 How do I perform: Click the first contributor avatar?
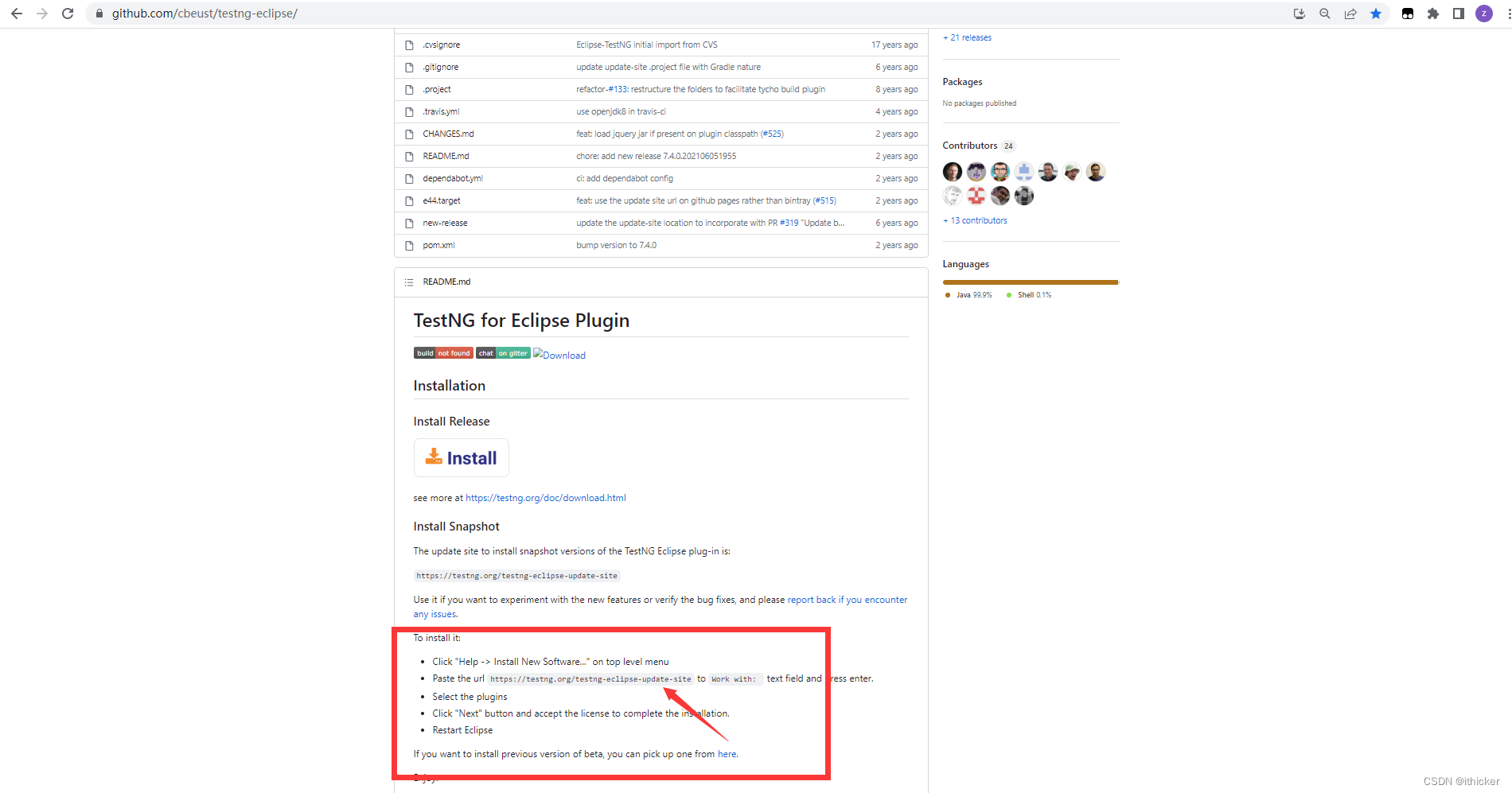pos(953,172)
